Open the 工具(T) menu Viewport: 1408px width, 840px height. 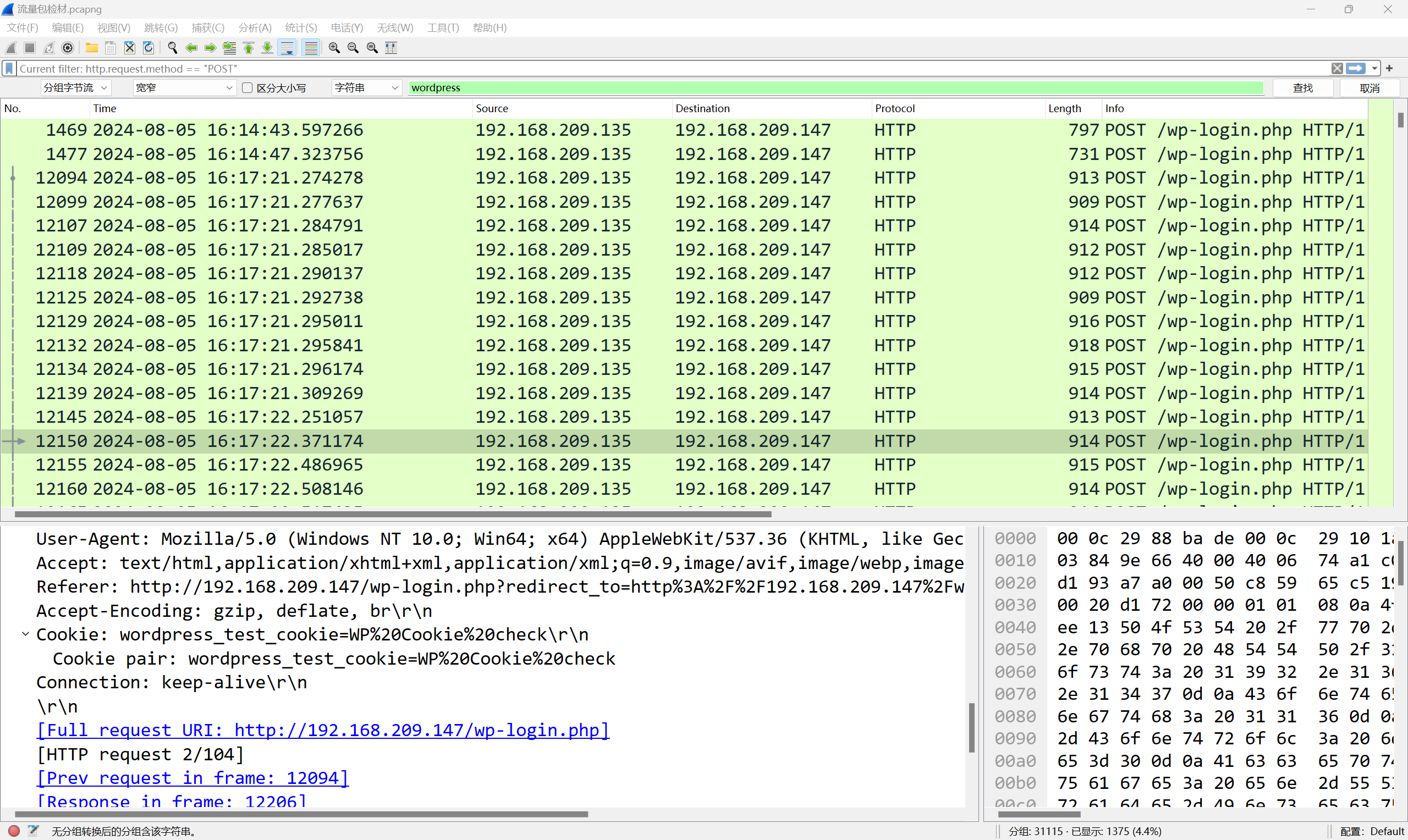point(443,27)
